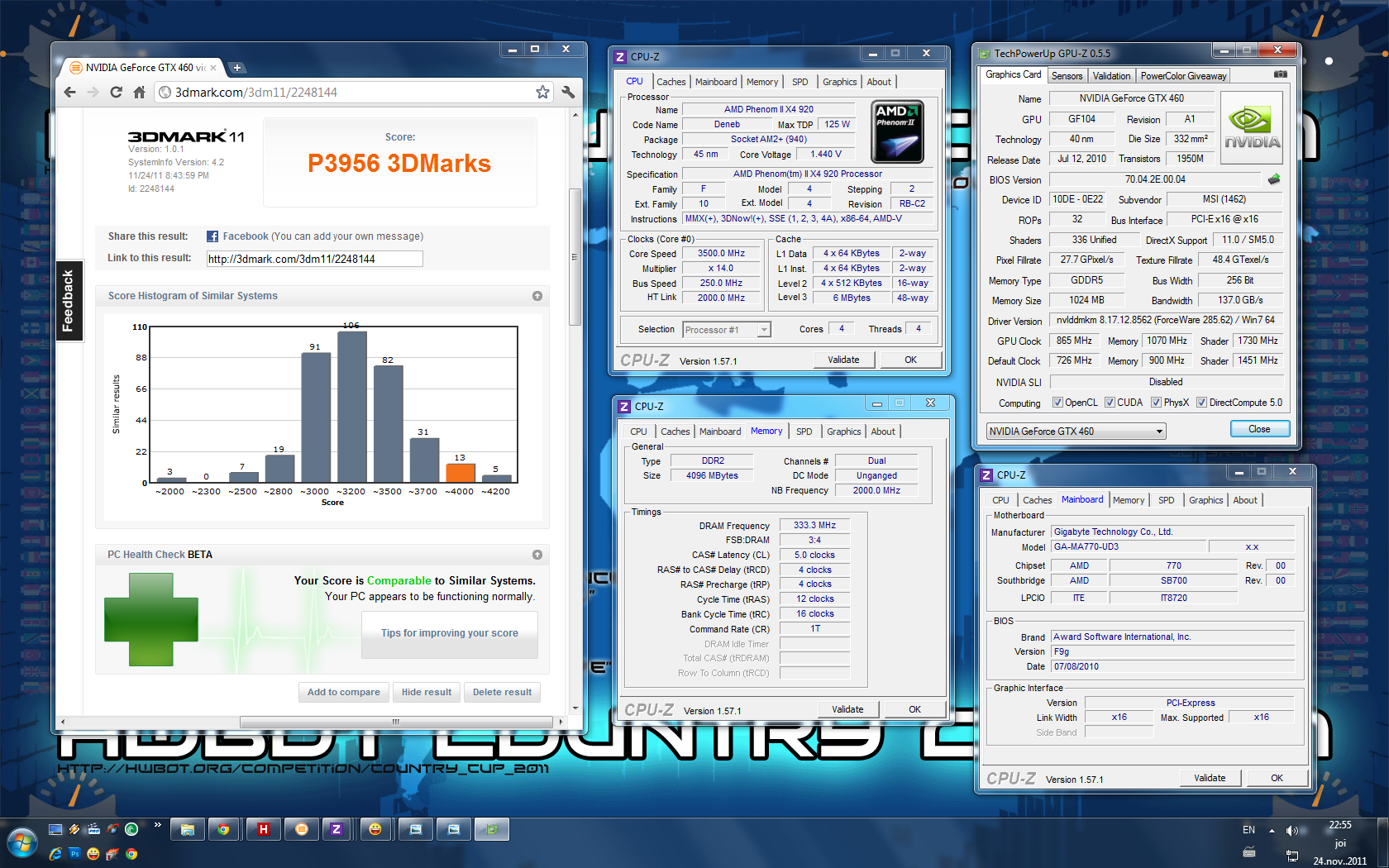Viewport: 1389px width, 868px height.
Task: Toggle the DirectCompute 5.0 checkbox
Action: (x=1201, y=403)
